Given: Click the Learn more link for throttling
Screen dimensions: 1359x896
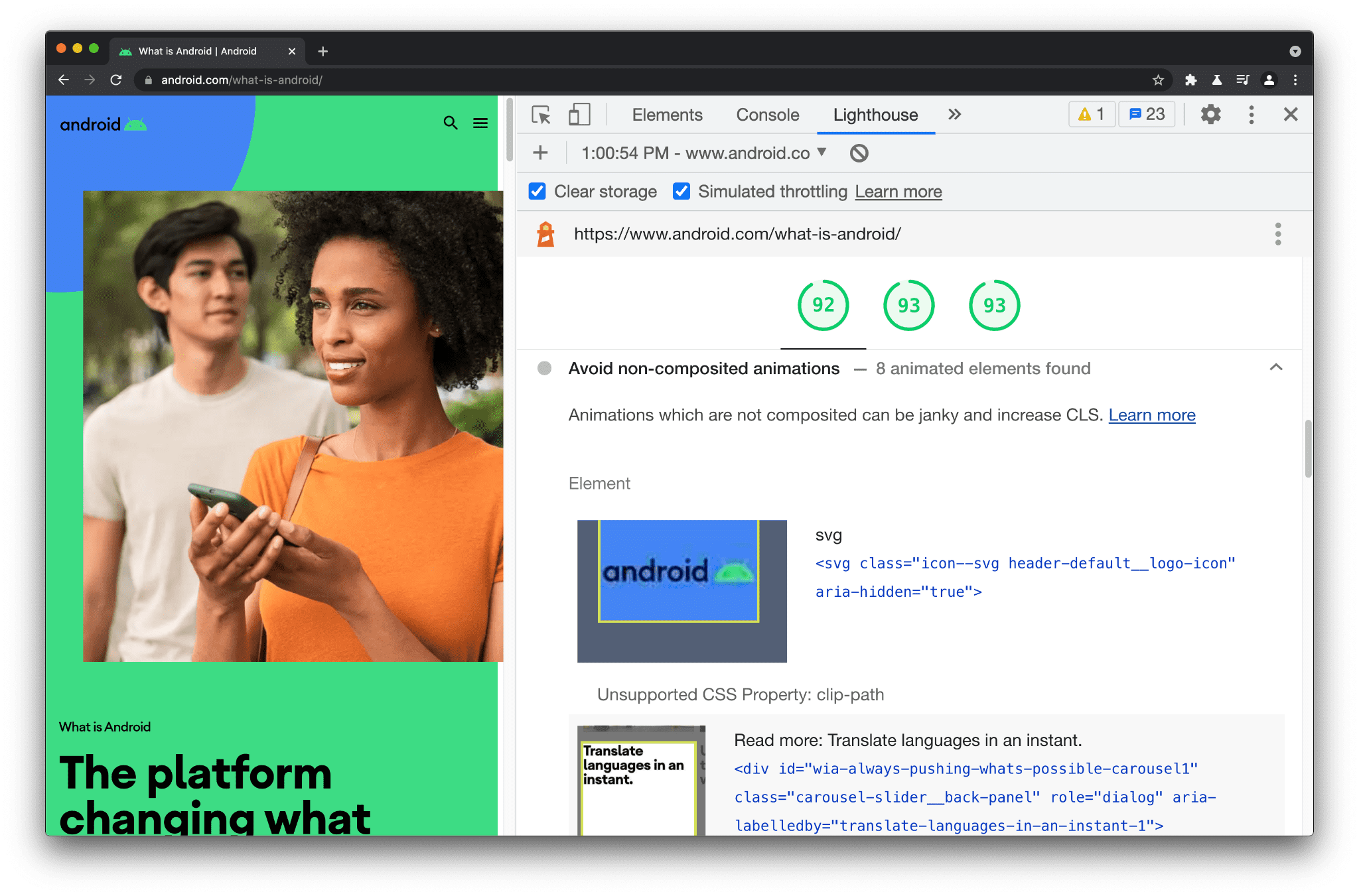Looking at the screenshot, I should [897, 192].
